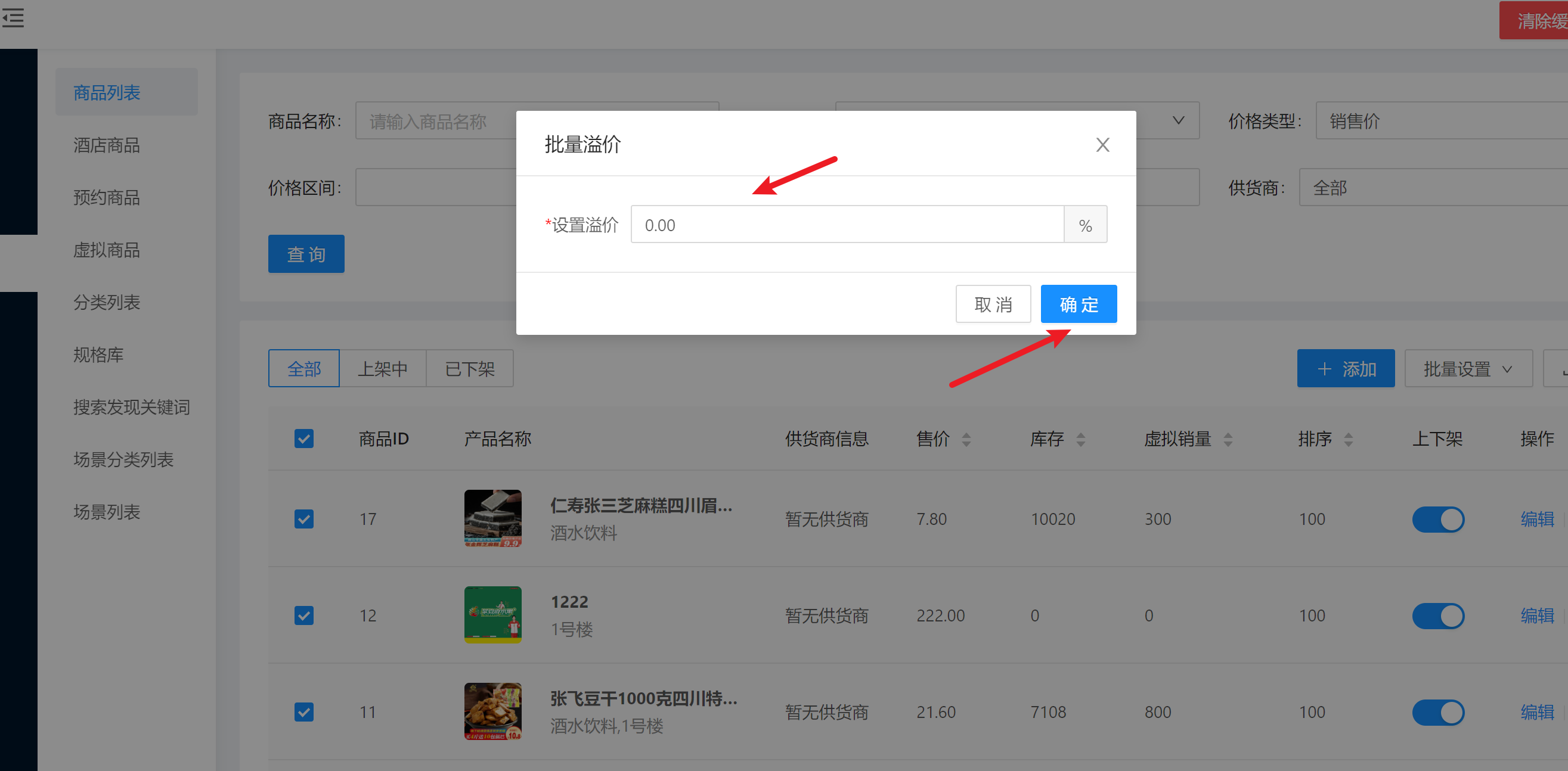Sort by 排序 column arrows
This screenshot has height=771, width=1568.
(1348, 439)
